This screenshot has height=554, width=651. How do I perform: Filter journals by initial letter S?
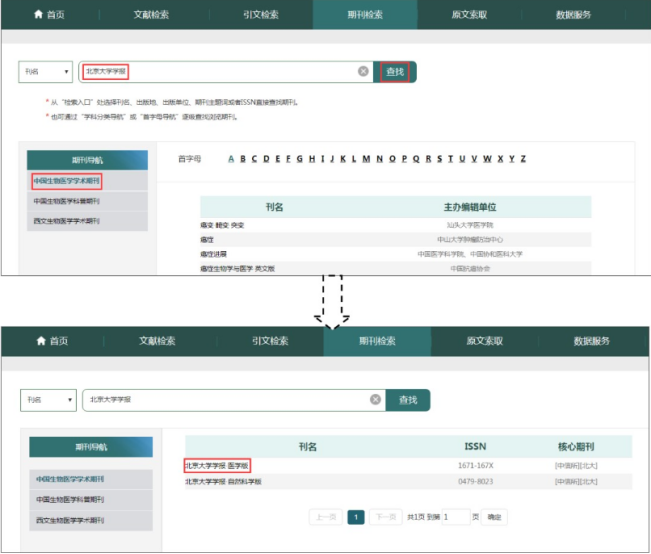pyautogui.click(x=440, y=159)
